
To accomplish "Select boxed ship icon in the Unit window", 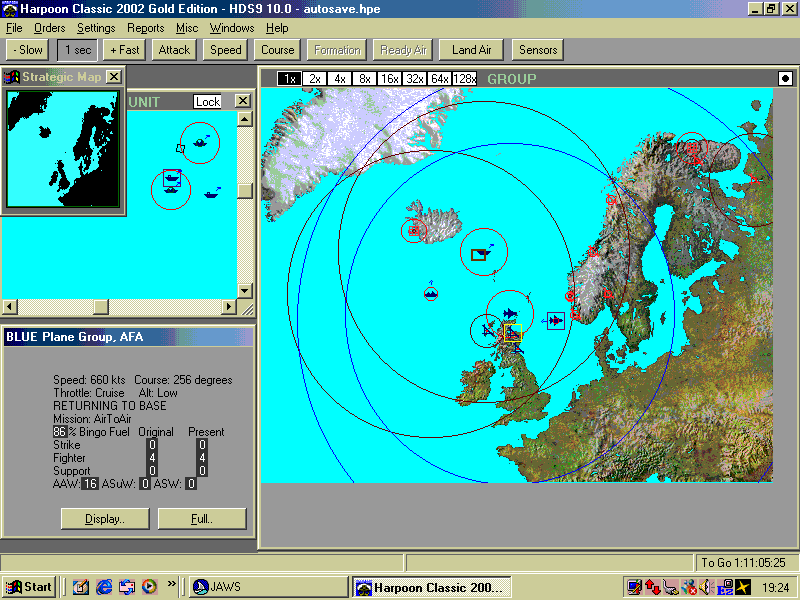I will [x=172, y=178].
